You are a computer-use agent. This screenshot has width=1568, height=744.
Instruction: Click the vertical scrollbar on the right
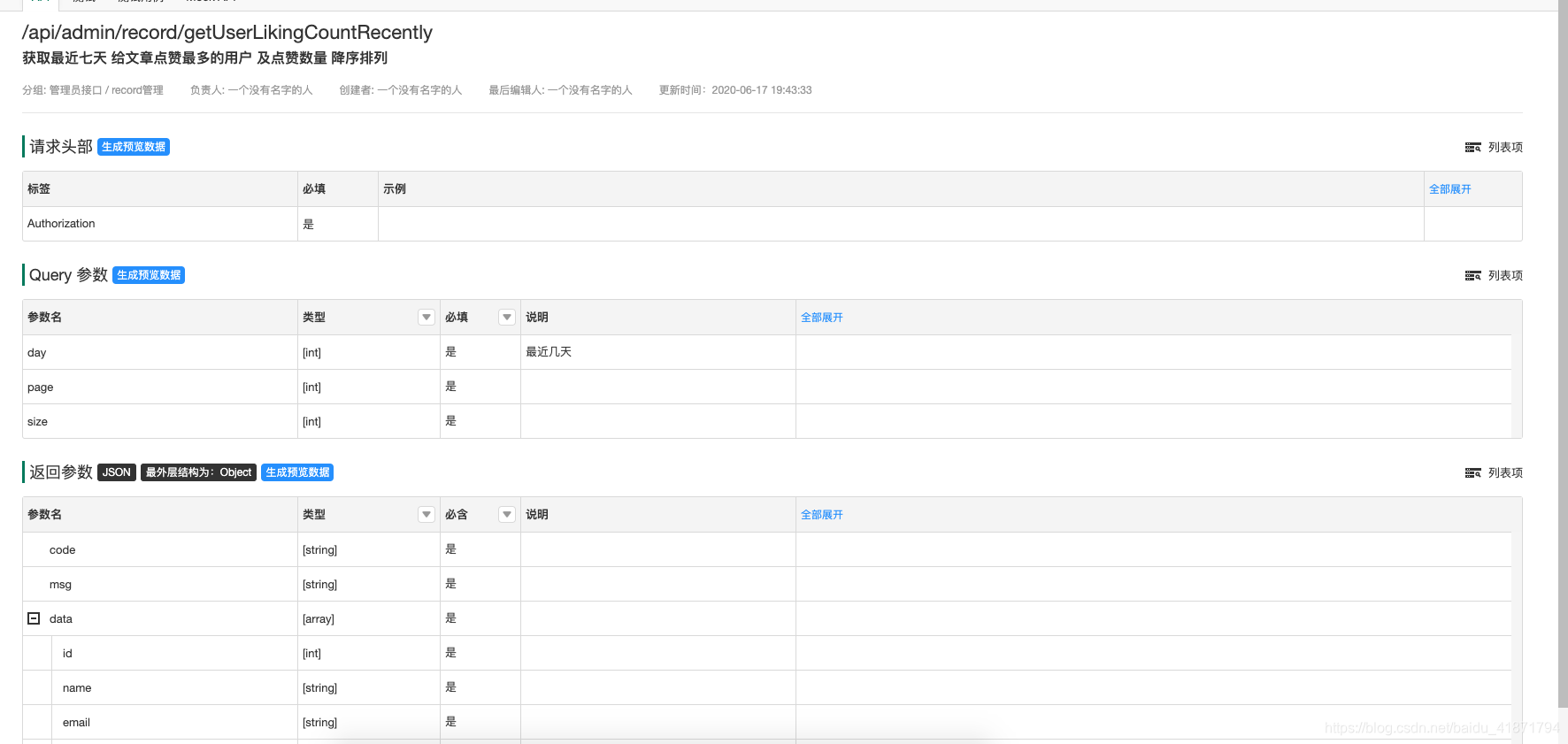[x=1562, y=354]
